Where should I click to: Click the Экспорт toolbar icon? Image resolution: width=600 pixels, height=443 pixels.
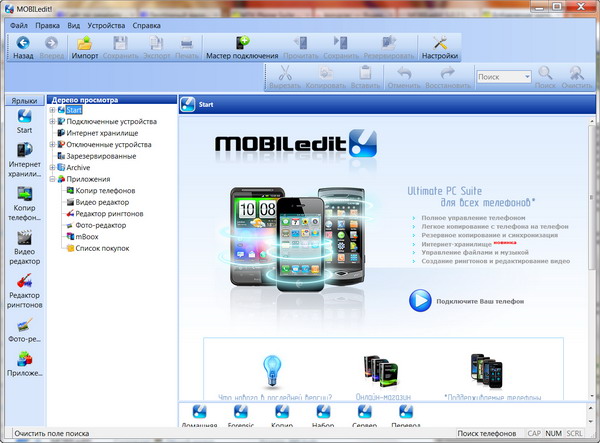pos(156,43)
